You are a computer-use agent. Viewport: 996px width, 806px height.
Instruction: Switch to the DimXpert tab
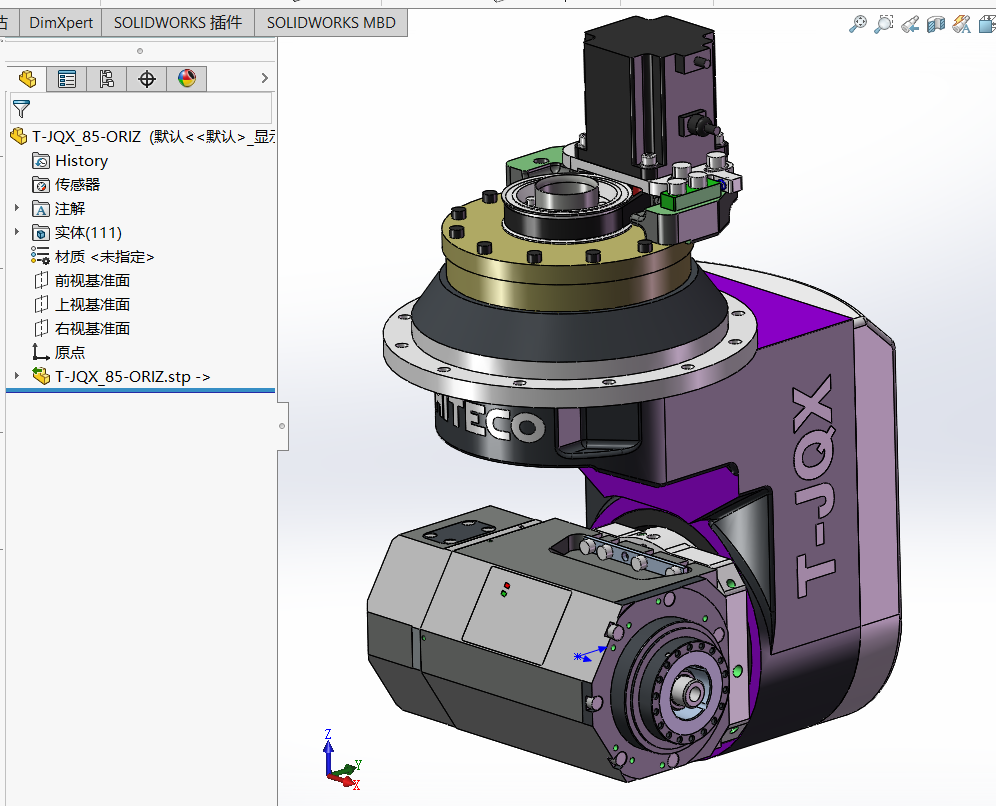coord(61,23)
